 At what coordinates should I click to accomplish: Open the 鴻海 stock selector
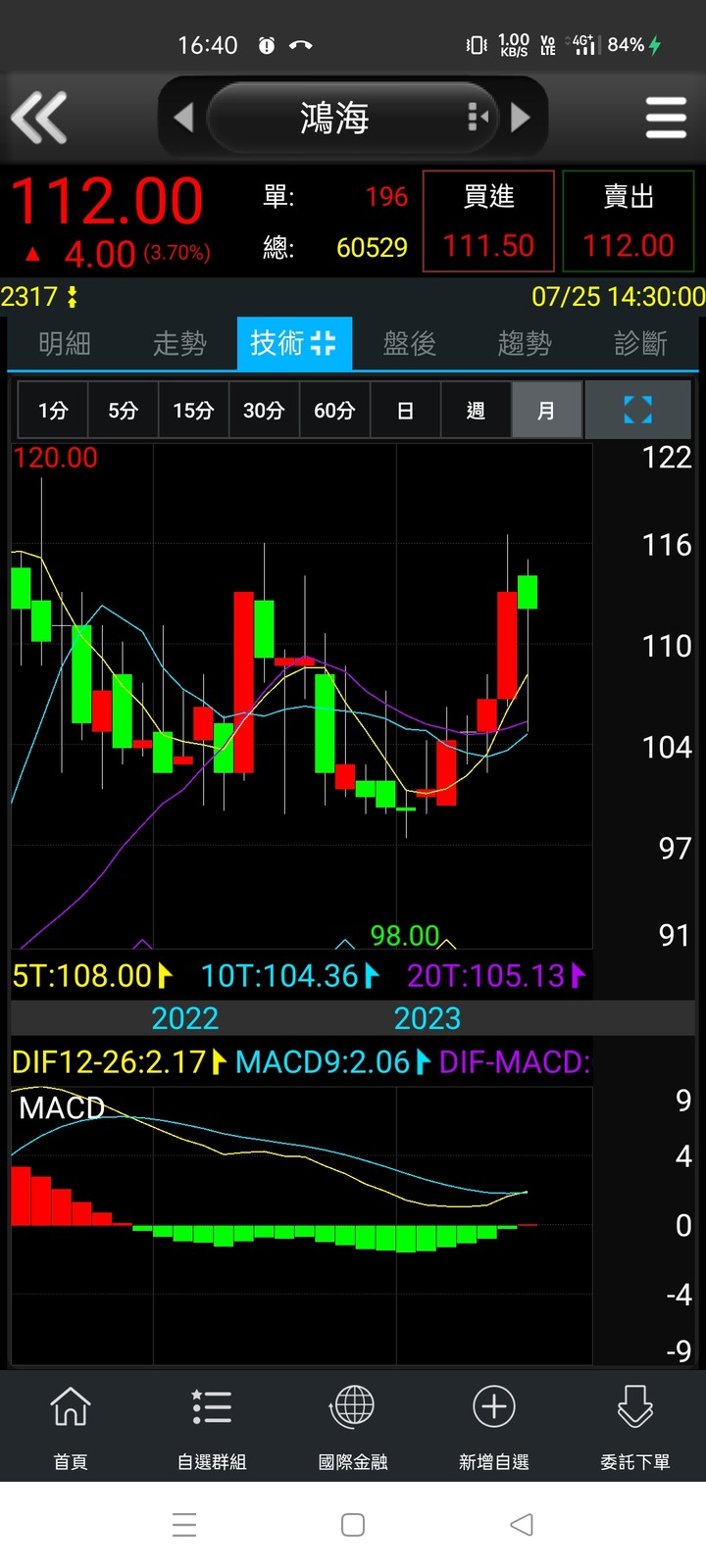[x=353, y=118]
